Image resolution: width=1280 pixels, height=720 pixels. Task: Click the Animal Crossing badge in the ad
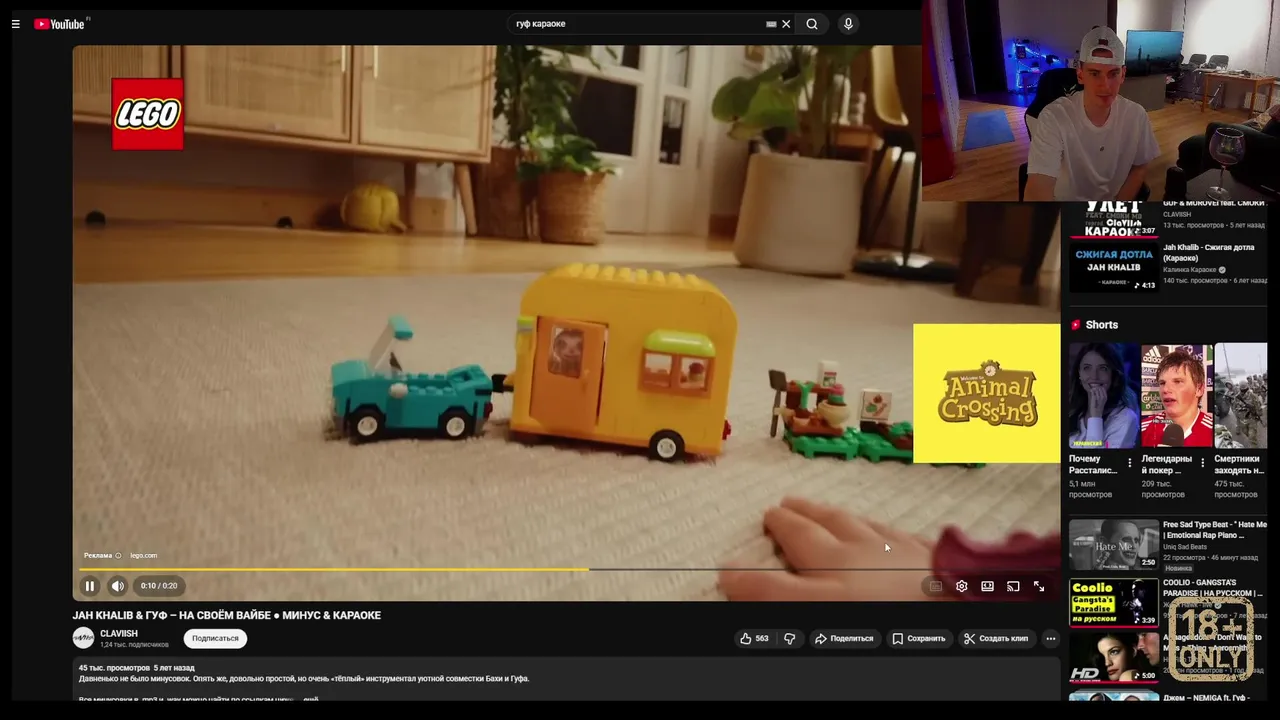coord(987,393)
